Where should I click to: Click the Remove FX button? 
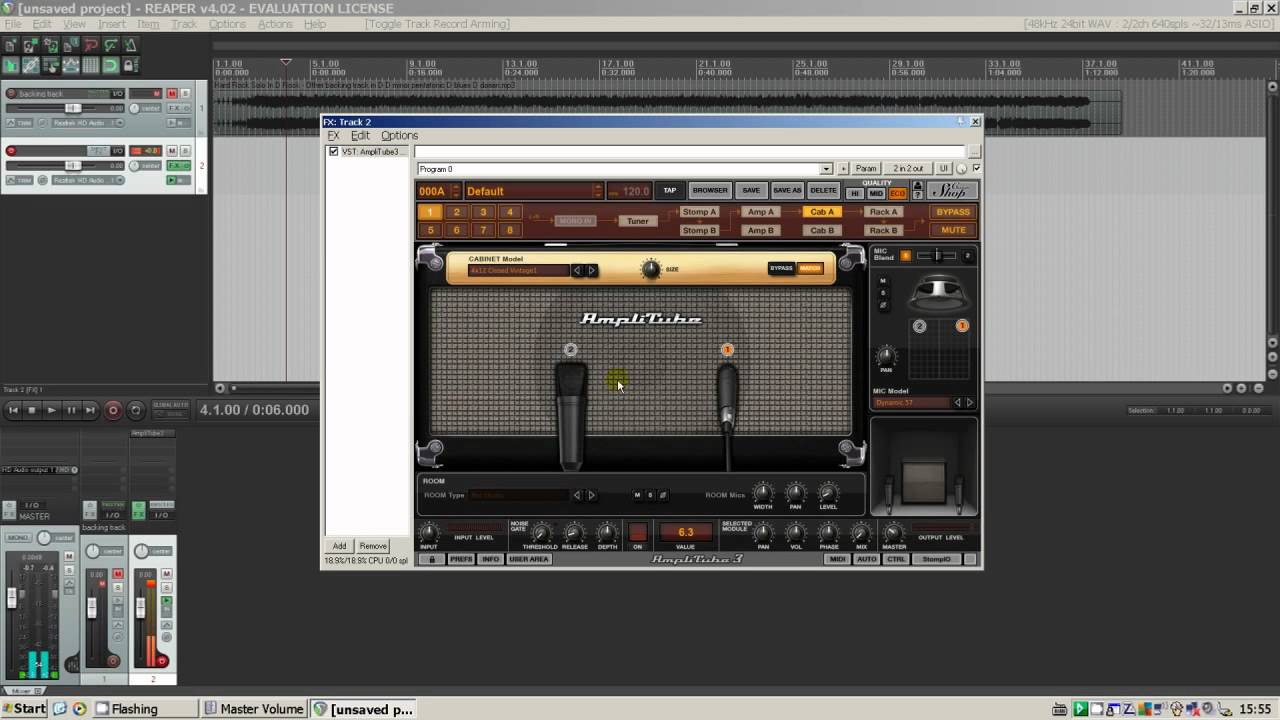tap(373, 546)
